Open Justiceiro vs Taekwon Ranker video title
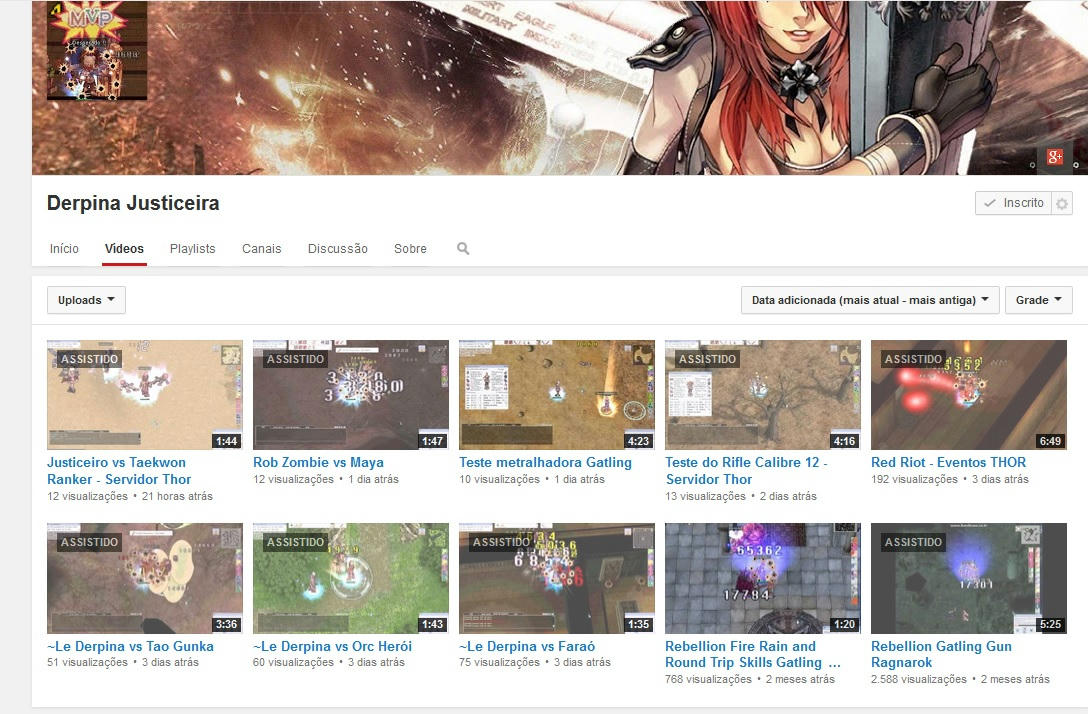Image resolution: width=1088 pixels, height=714 pixels. tap(119, 470)
